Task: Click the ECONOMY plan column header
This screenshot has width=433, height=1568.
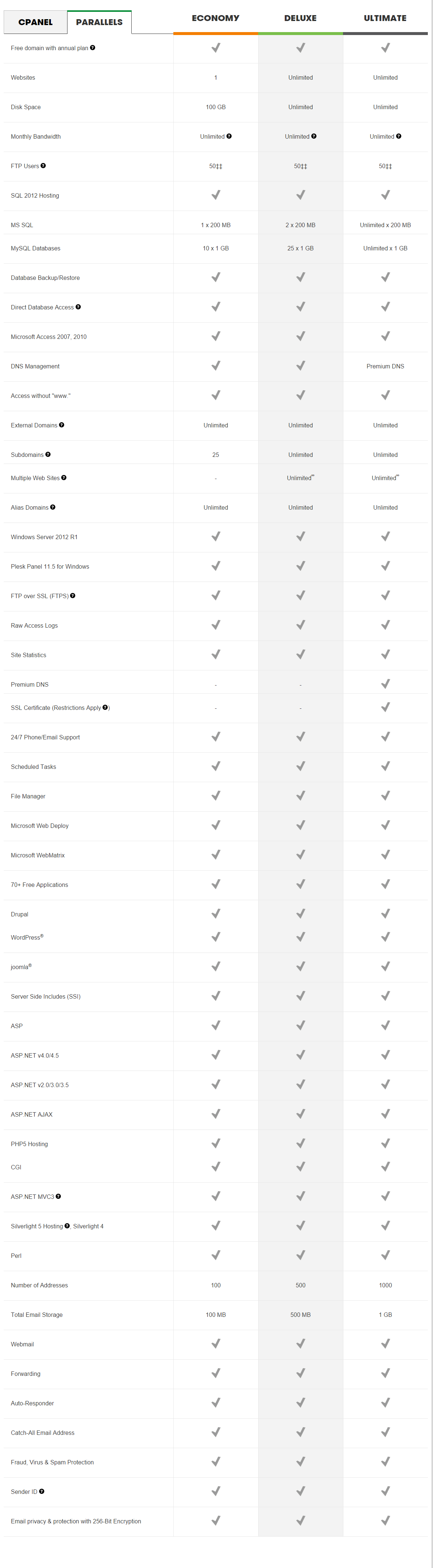Action: point(216,18)
